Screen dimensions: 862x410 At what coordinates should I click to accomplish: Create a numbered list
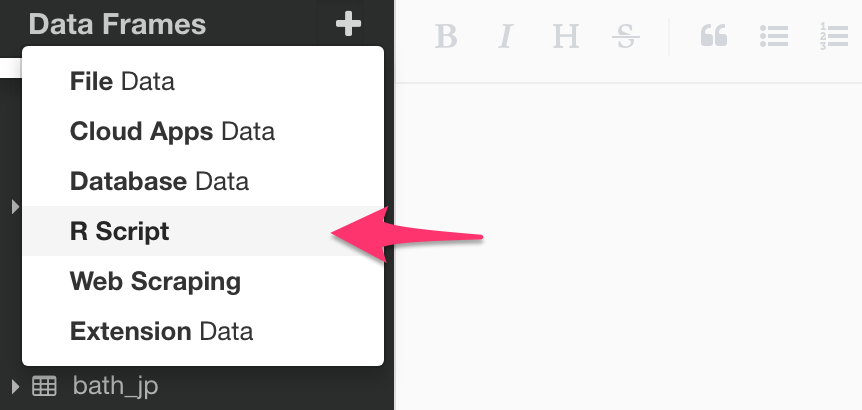click(832, 37)
